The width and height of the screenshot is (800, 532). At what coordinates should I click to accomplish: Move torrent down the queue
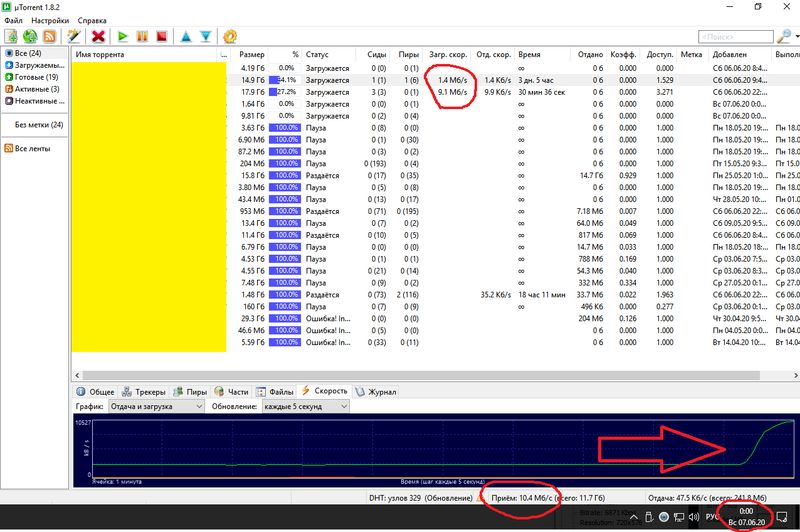tap(205, 36)
